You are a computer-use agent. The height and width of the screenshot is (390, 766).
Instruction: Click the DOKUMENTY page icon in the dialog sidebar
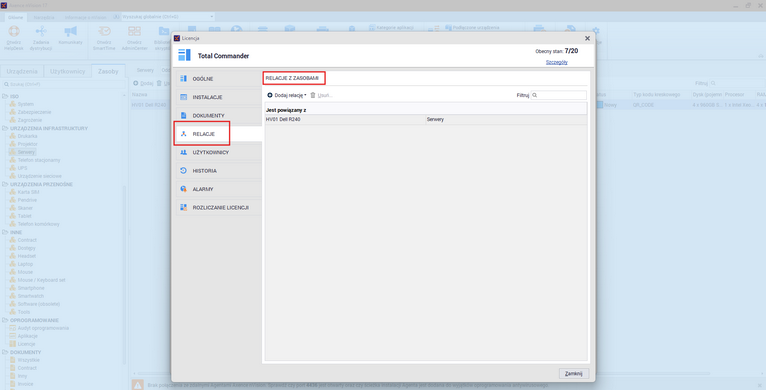click(x=184, y=115)
